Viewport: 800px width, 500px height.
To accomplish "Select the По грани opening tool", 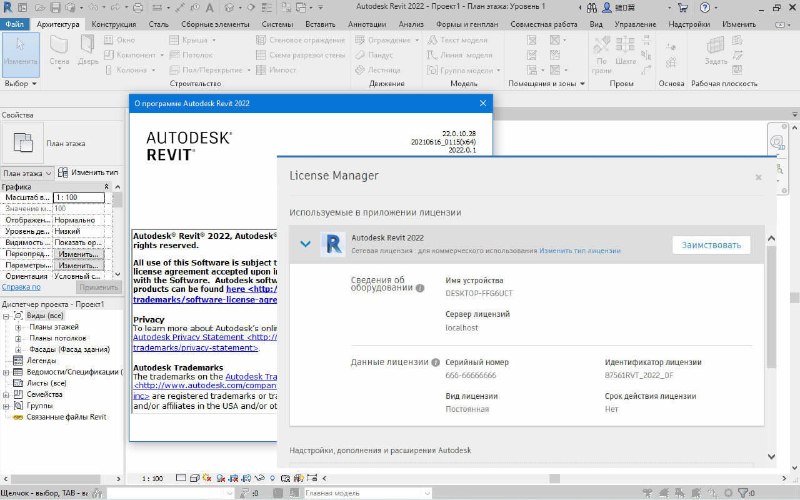I will coord(602,54).
